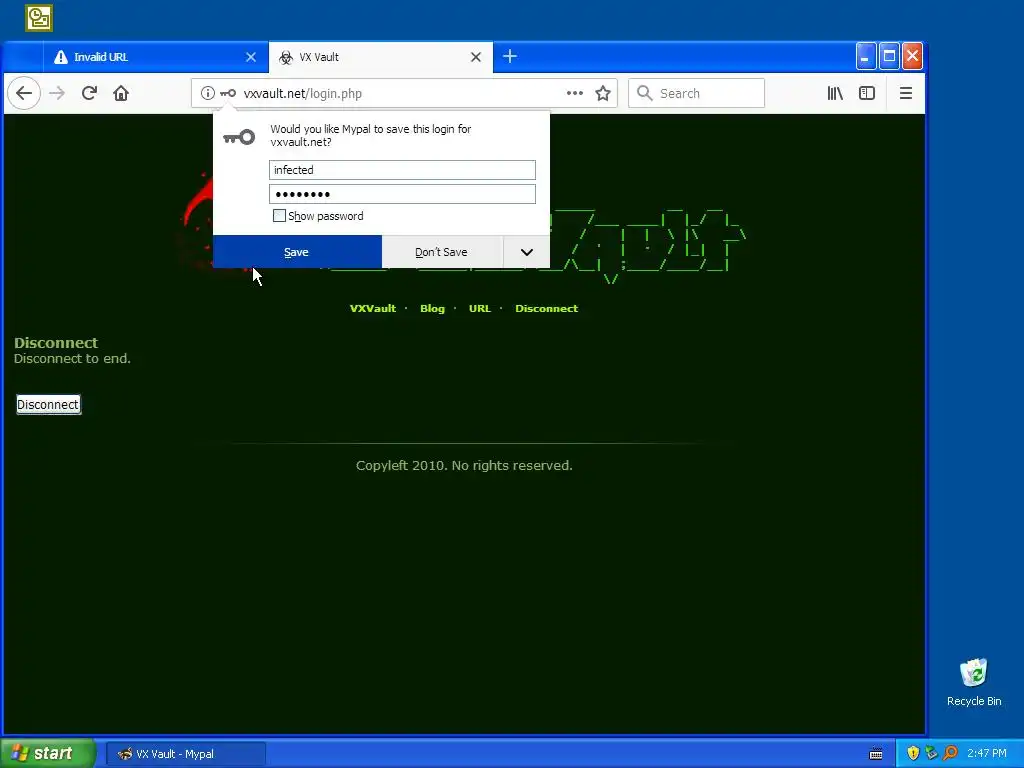
Task: Maximize the Mypal browser window
Action: click(x=889, y=57)
